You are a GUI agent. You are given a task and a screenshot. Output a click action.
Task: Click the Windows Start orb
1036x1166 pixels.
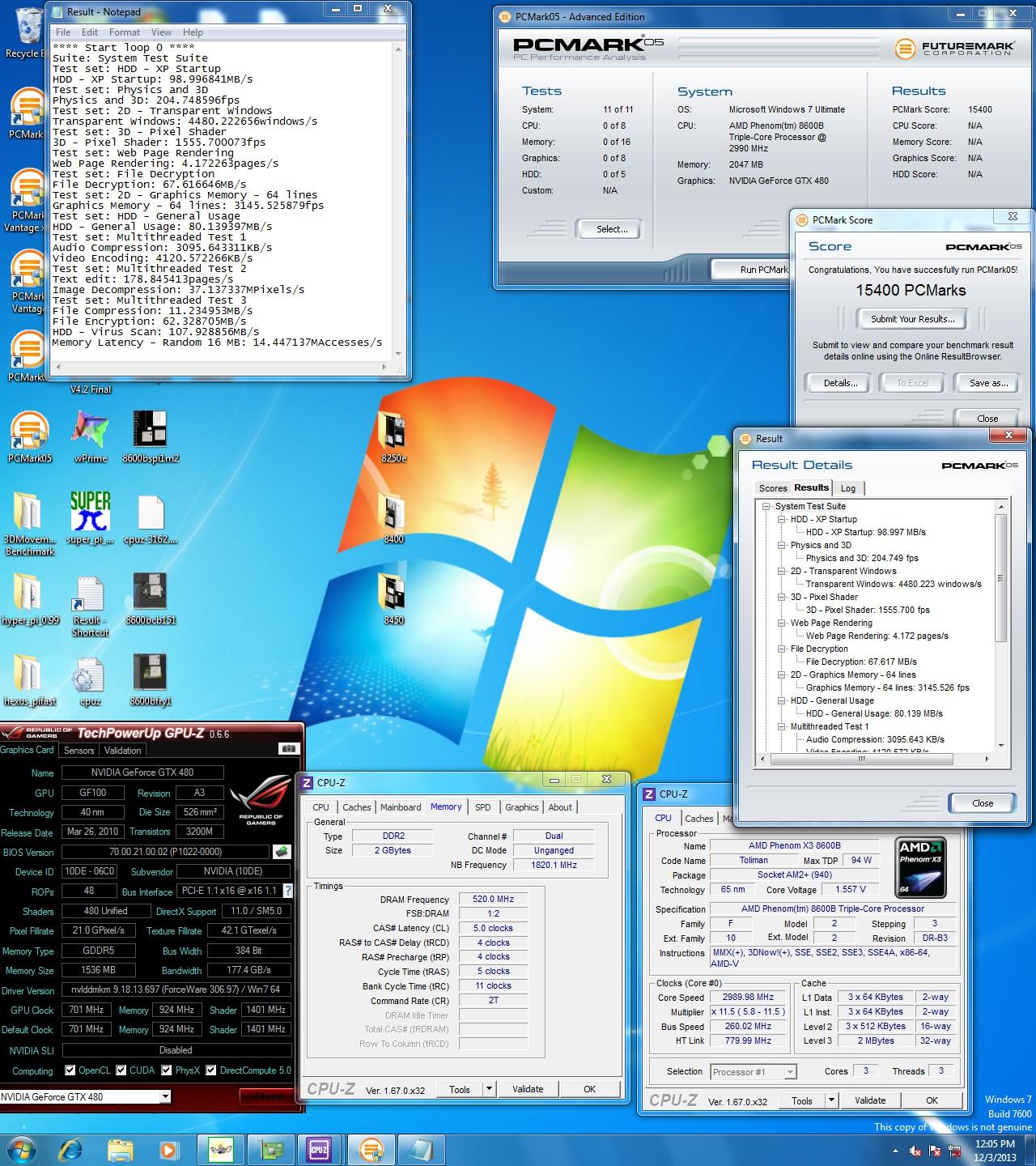pyautogui.click(x=22, y=1149)
